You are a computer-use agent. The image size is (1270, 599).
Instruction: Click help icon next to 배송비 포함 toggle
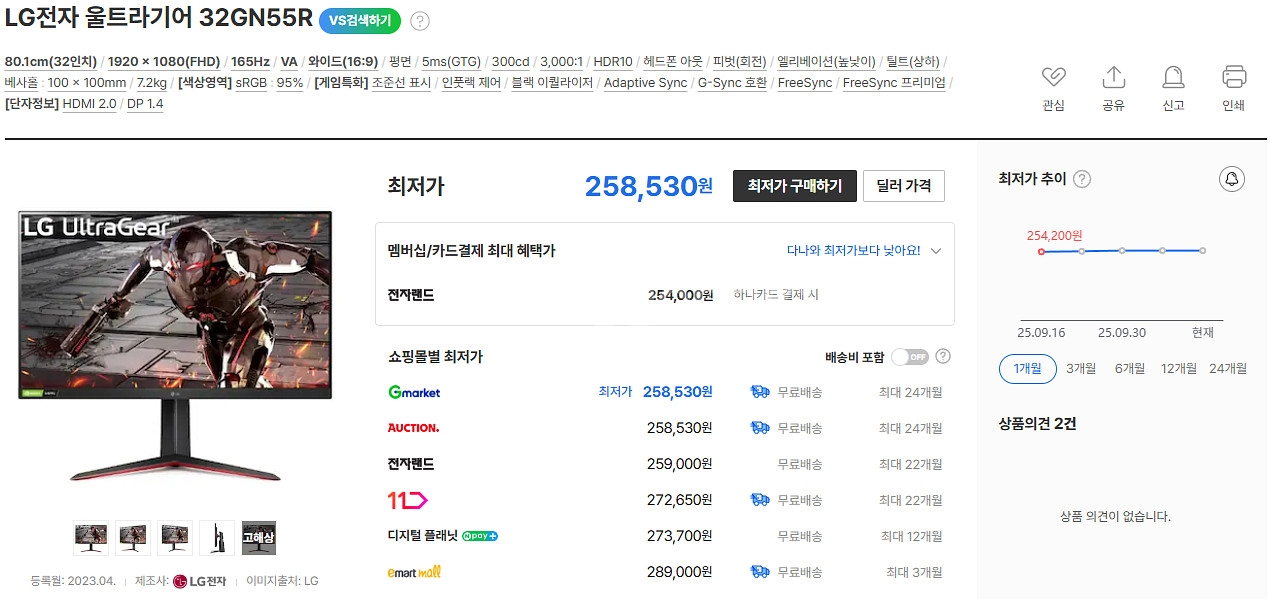point(942,357)
